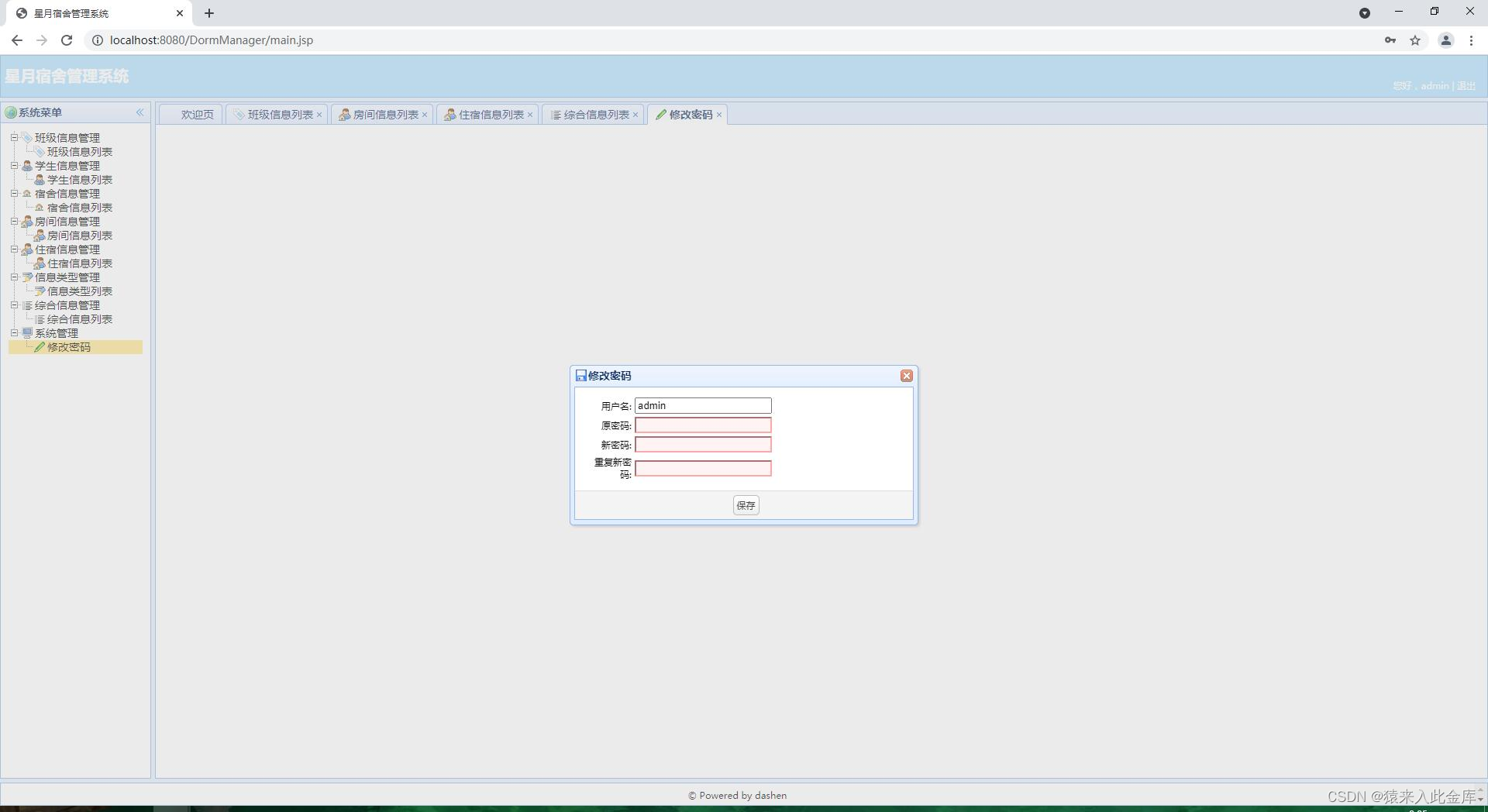Collapse the 宿舍信息管理 tree node
Screen dimensions: 1488x812
click(x=14, y=194)
